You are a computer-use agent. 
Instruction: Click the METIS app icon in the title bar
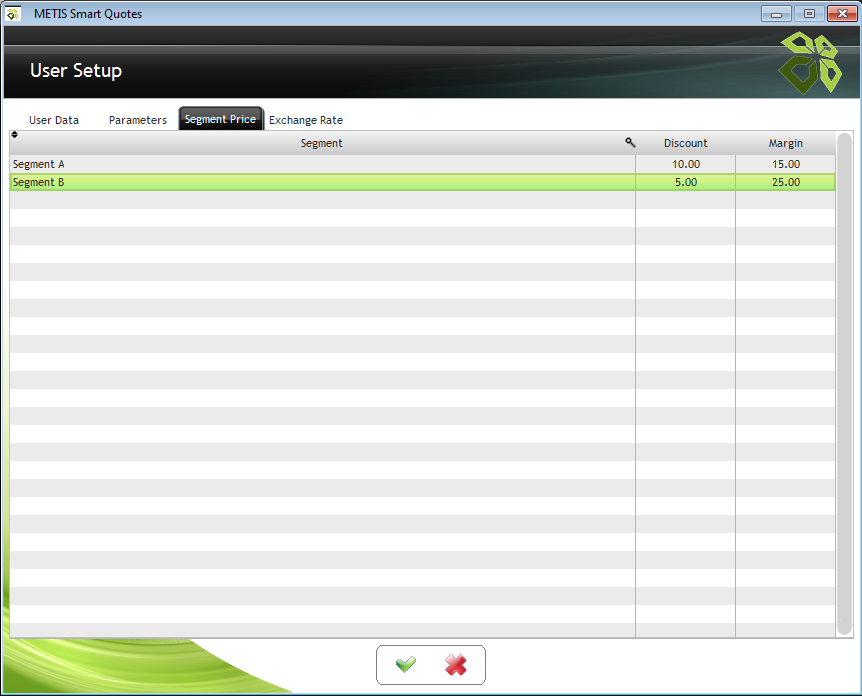[13, 13]
